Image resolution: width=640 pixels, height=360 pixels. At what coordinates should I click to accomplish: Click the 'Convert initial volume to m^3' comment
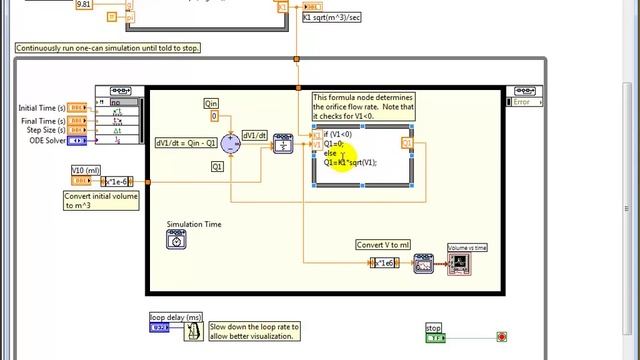(x=101, y=200)
